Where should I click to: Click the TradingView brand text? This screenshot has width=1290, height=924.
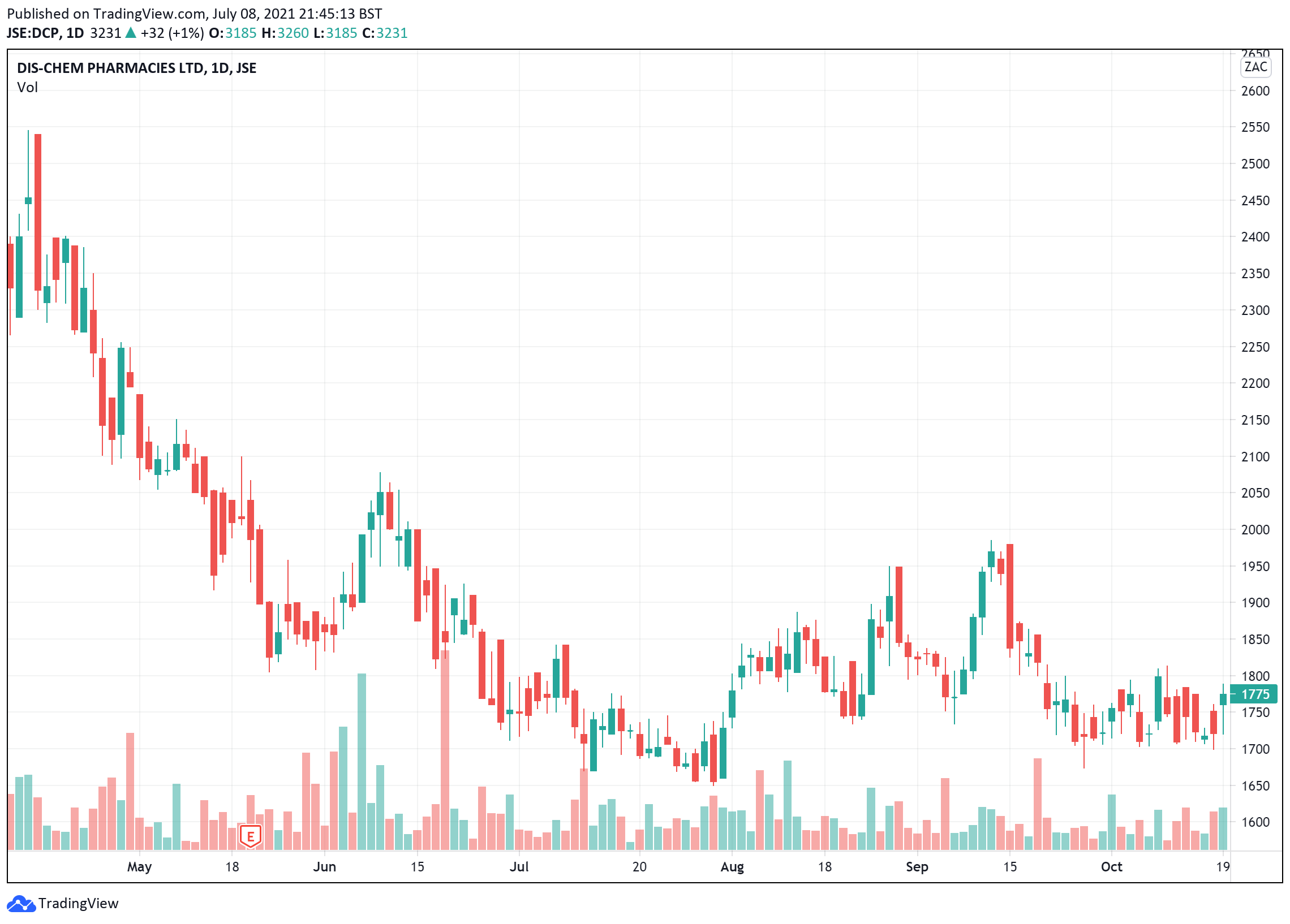coord(79,904)
